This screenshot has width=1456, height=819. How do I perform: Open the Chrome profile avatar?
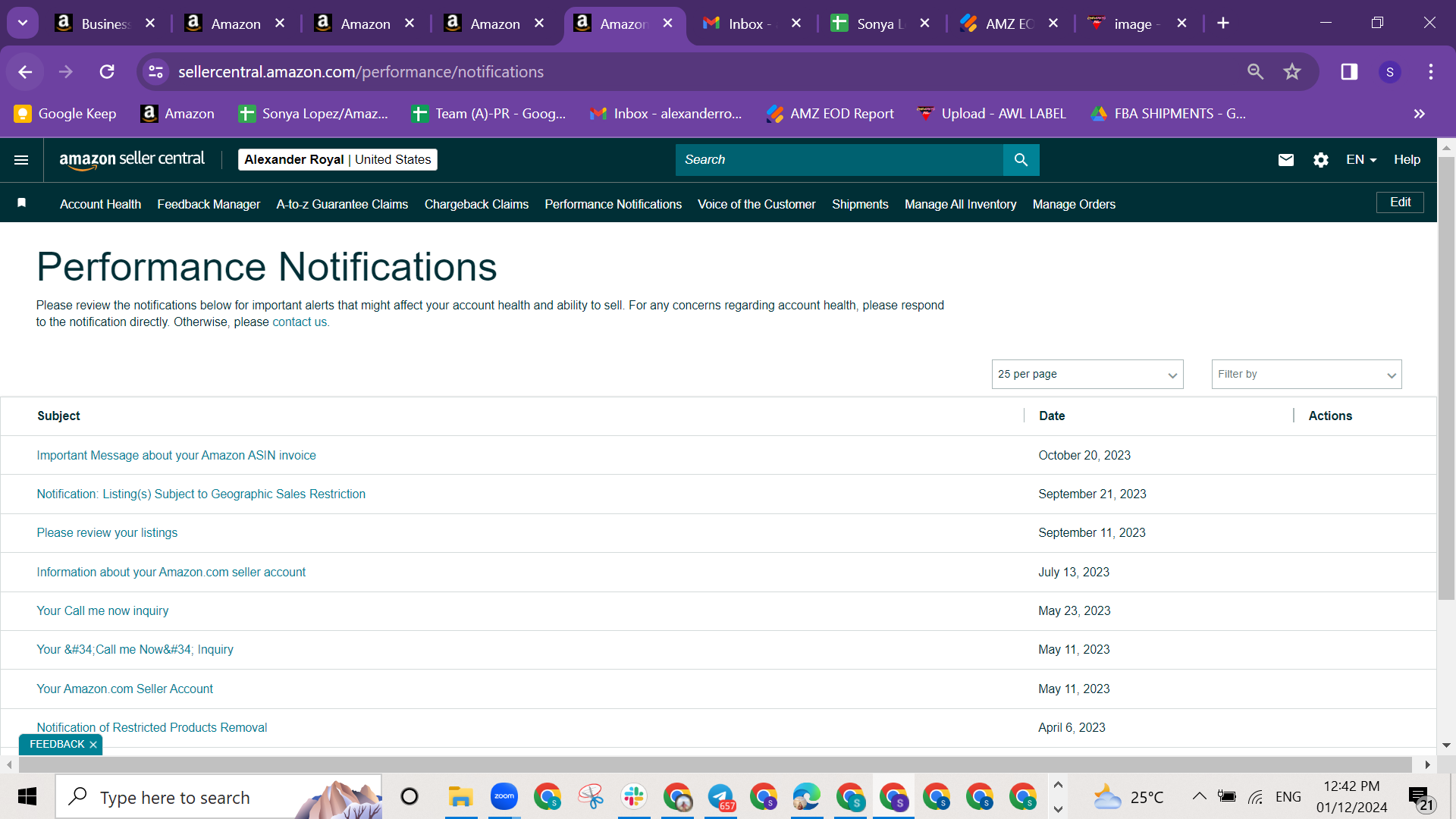click(x=1390, y=72)
